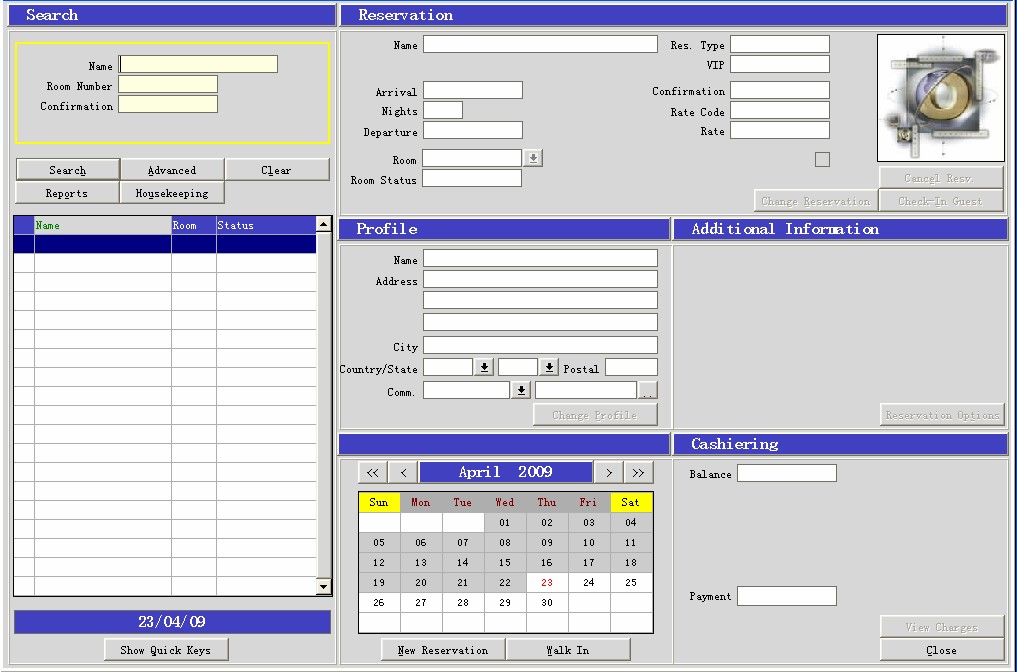Click the Advanced search button
Screen dimensions: 1017x672
[172, 170]
